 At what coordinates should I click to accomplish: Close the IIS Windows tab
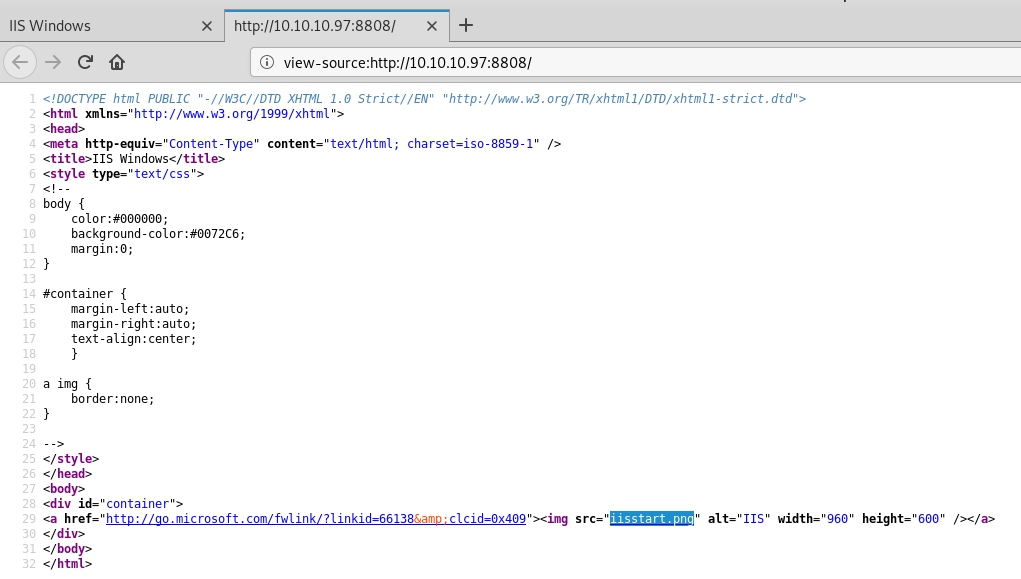[x=206, y=26]
